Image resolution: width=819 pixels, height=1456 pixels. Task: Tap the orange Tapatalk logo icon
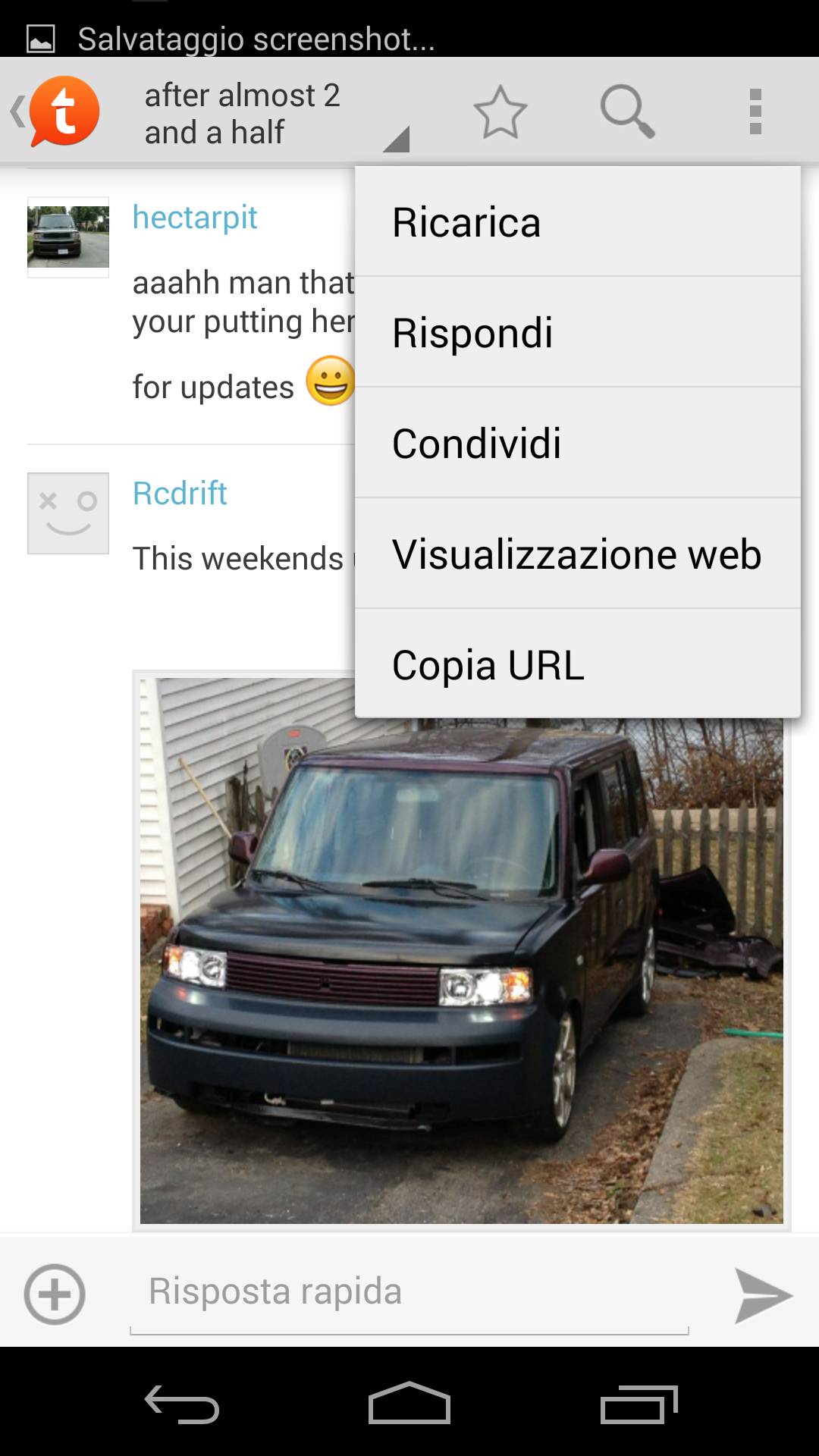click(64, 111)
